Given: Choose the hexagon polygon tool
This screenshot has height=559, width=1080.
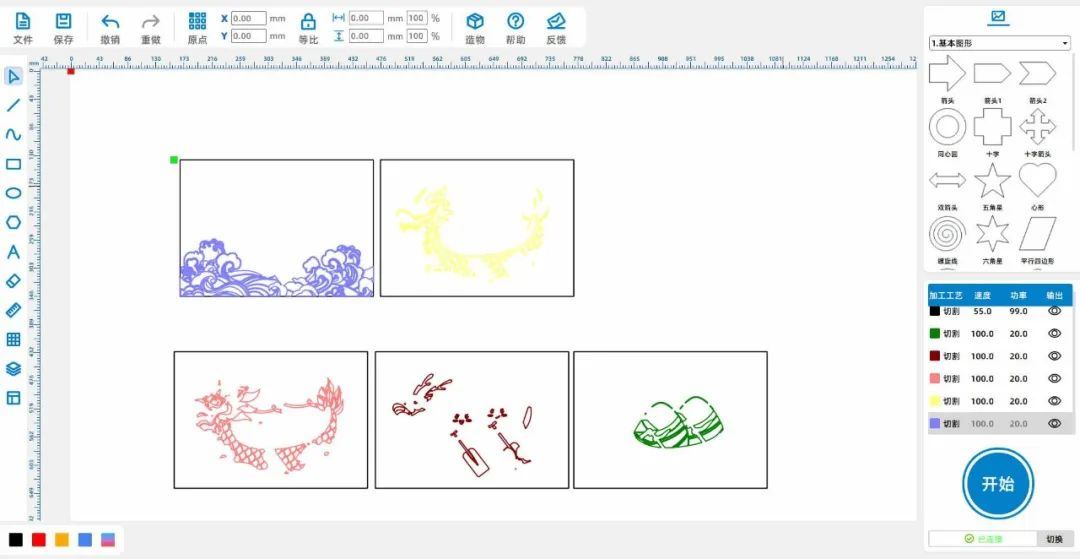Looking at the screenshot, I should click(14, 222).
